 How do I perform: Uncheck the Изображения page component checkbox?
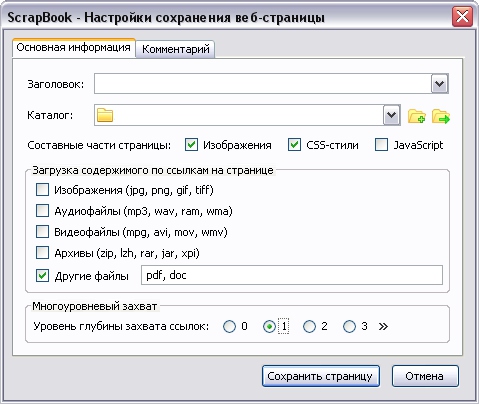(191, 145)
